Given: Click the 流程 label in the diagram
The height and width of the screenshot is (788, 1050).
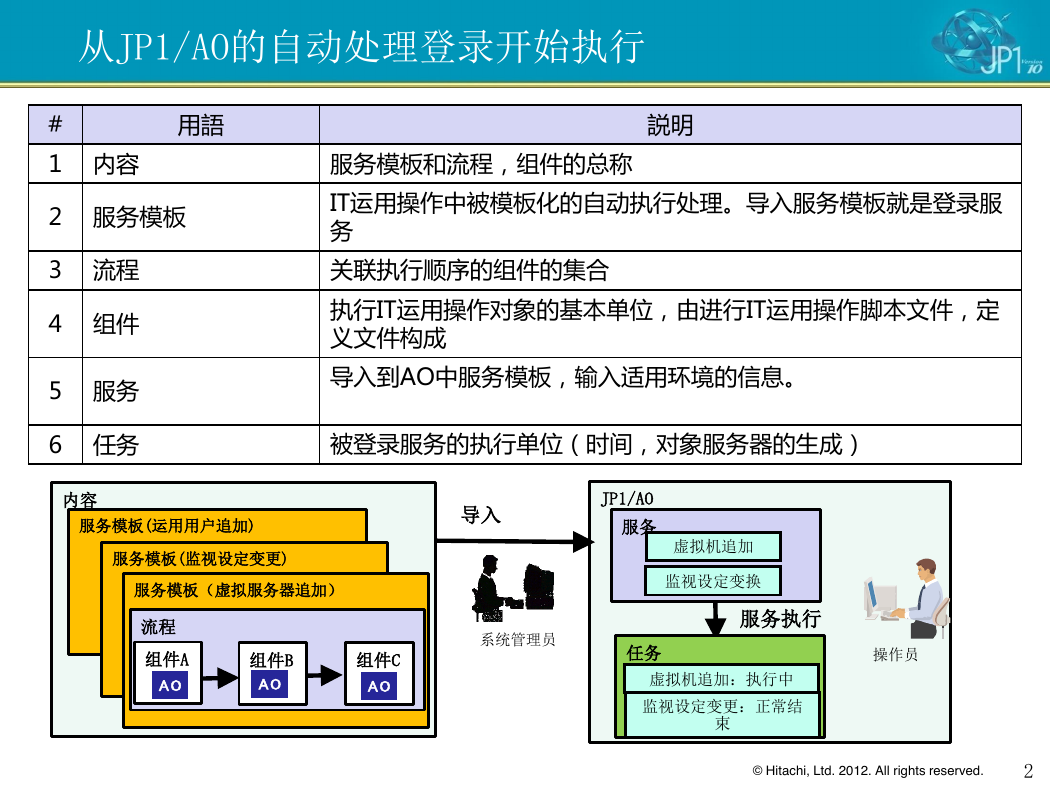Looking at the screenshot, I should click(158, 627).
